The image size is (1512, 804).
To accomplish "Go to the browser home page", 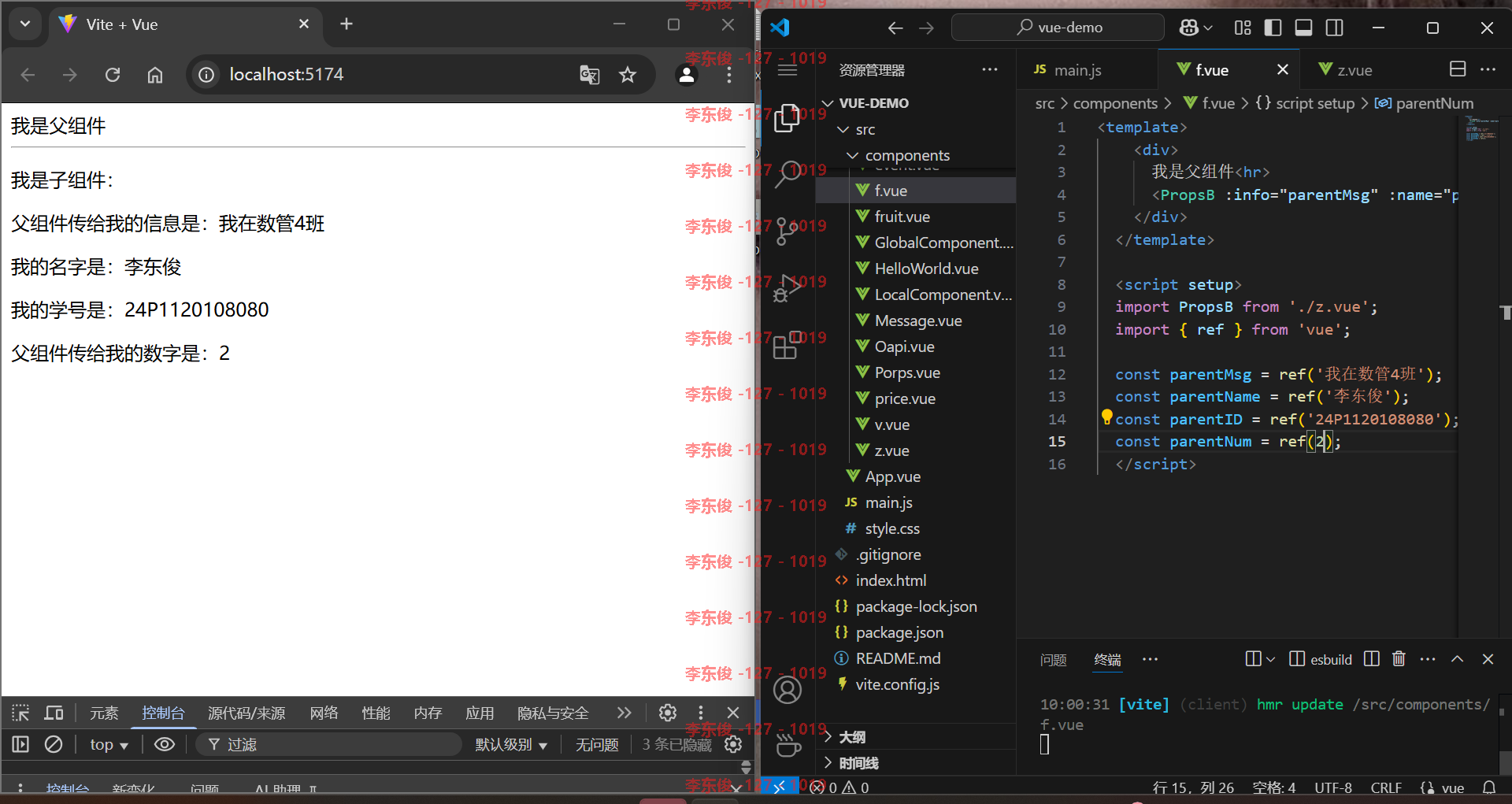I will [x=155, y=75].
